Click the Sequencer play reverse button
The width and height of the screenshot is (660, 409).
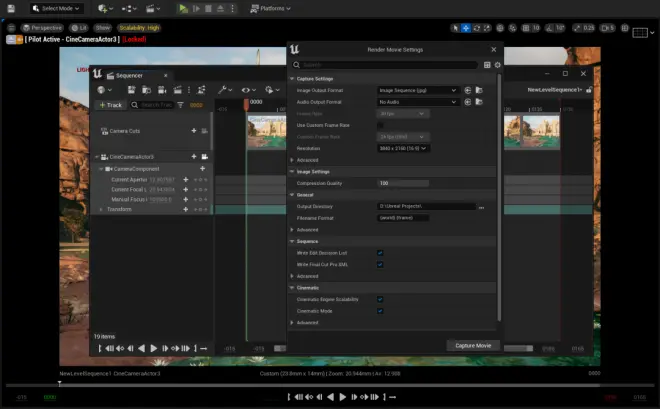(x=142, y=348)
